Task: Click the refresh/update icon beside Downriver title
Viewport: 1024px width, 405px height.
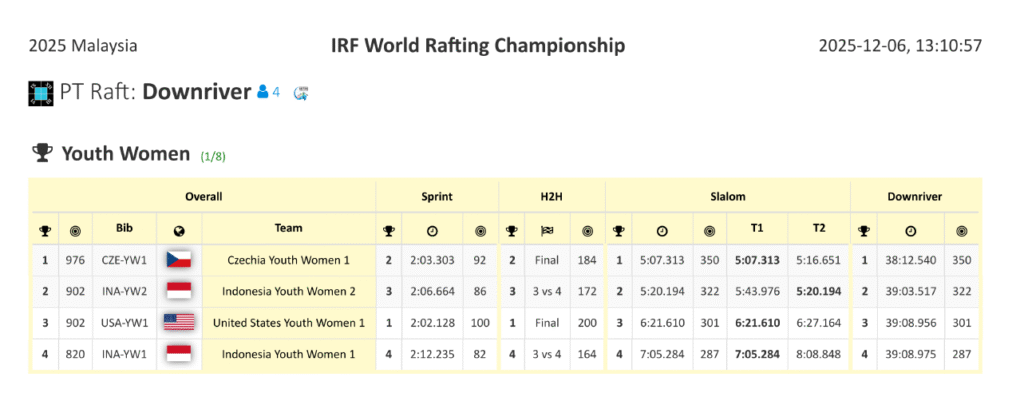Action: [300, 93]
